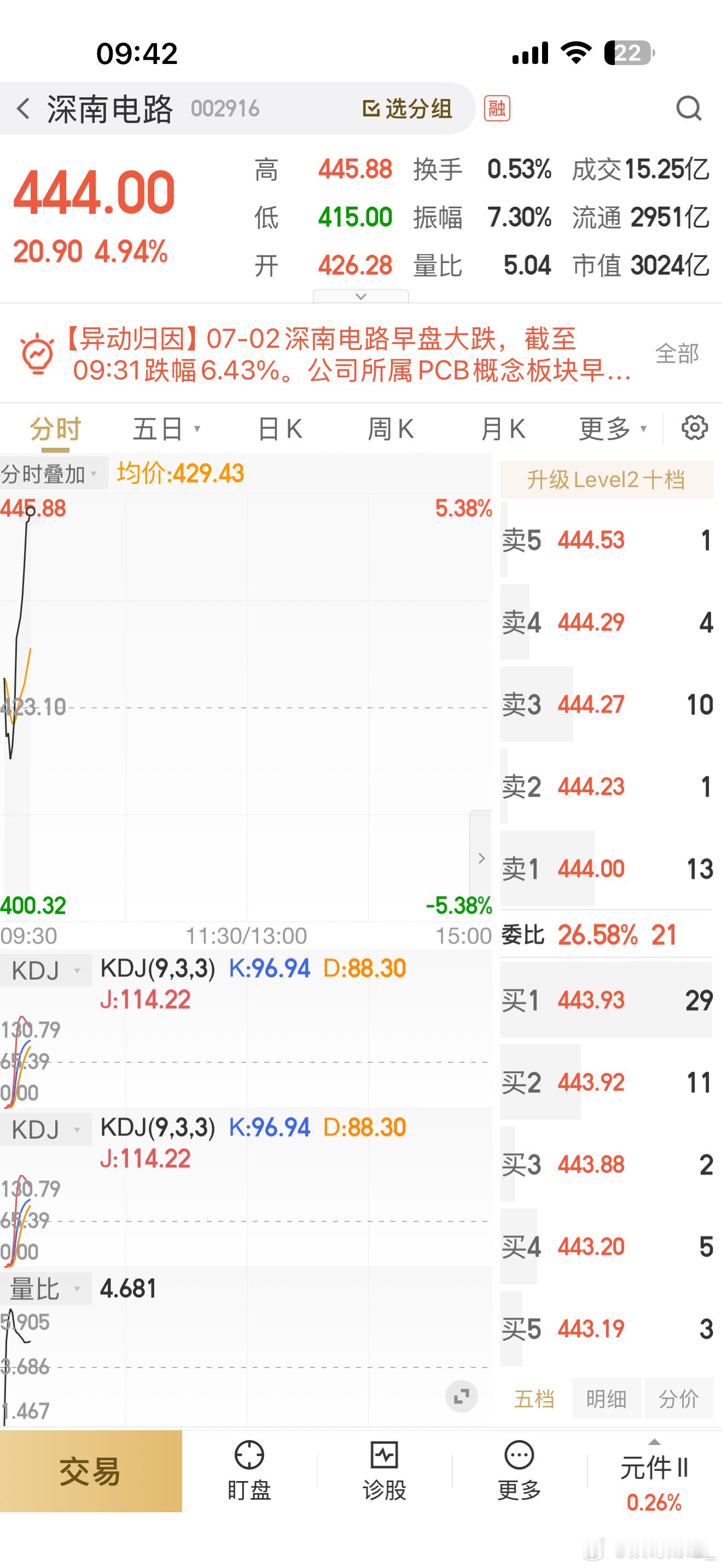722x1568 pixels.
Task: Open the 异动归因 news headline
Action: point(347,354)
